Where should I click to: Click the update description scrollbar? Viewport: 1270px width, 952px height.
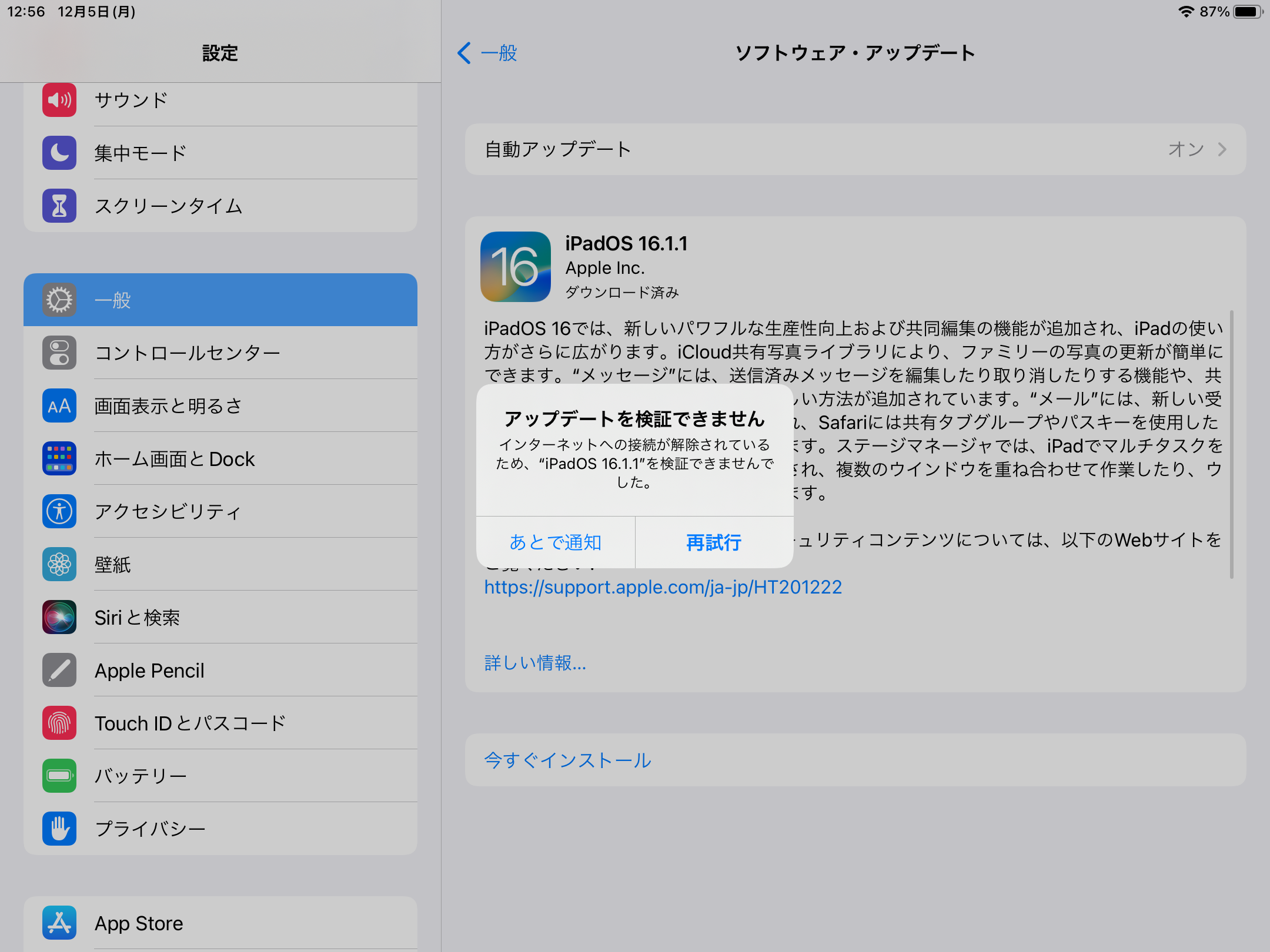pos(1231,444)
